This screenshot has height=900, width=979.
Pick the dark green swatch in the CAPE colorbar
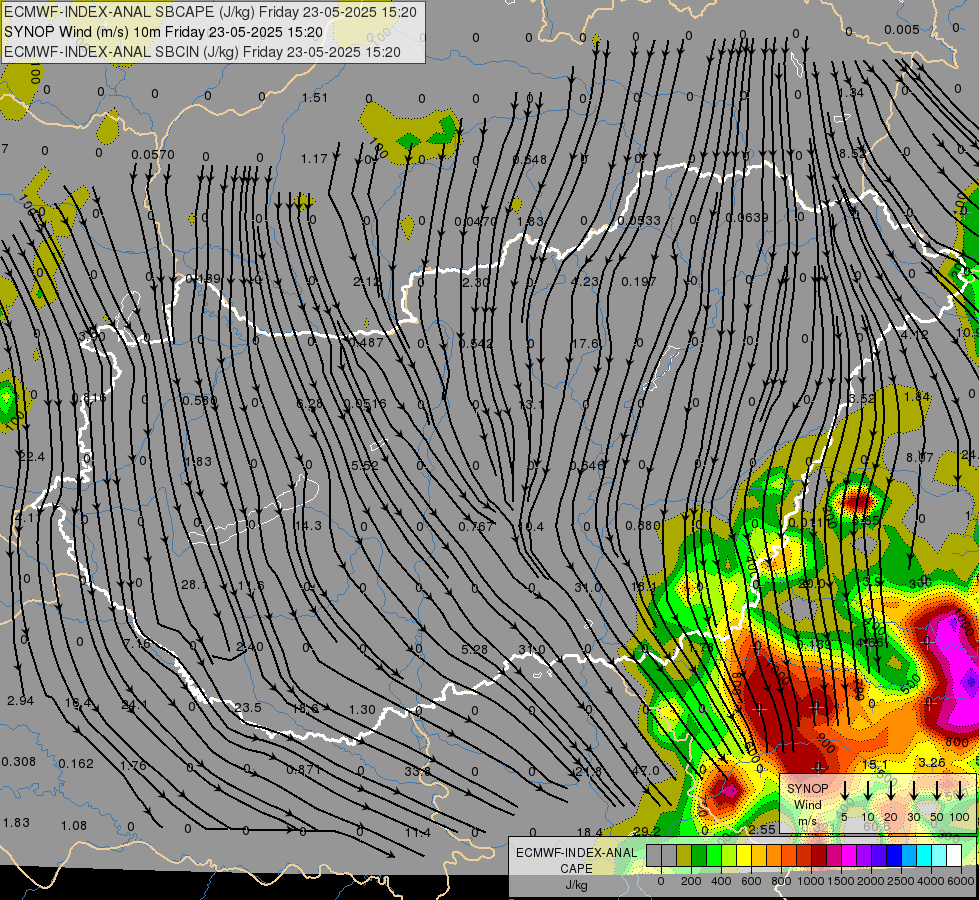click(699, 855)
